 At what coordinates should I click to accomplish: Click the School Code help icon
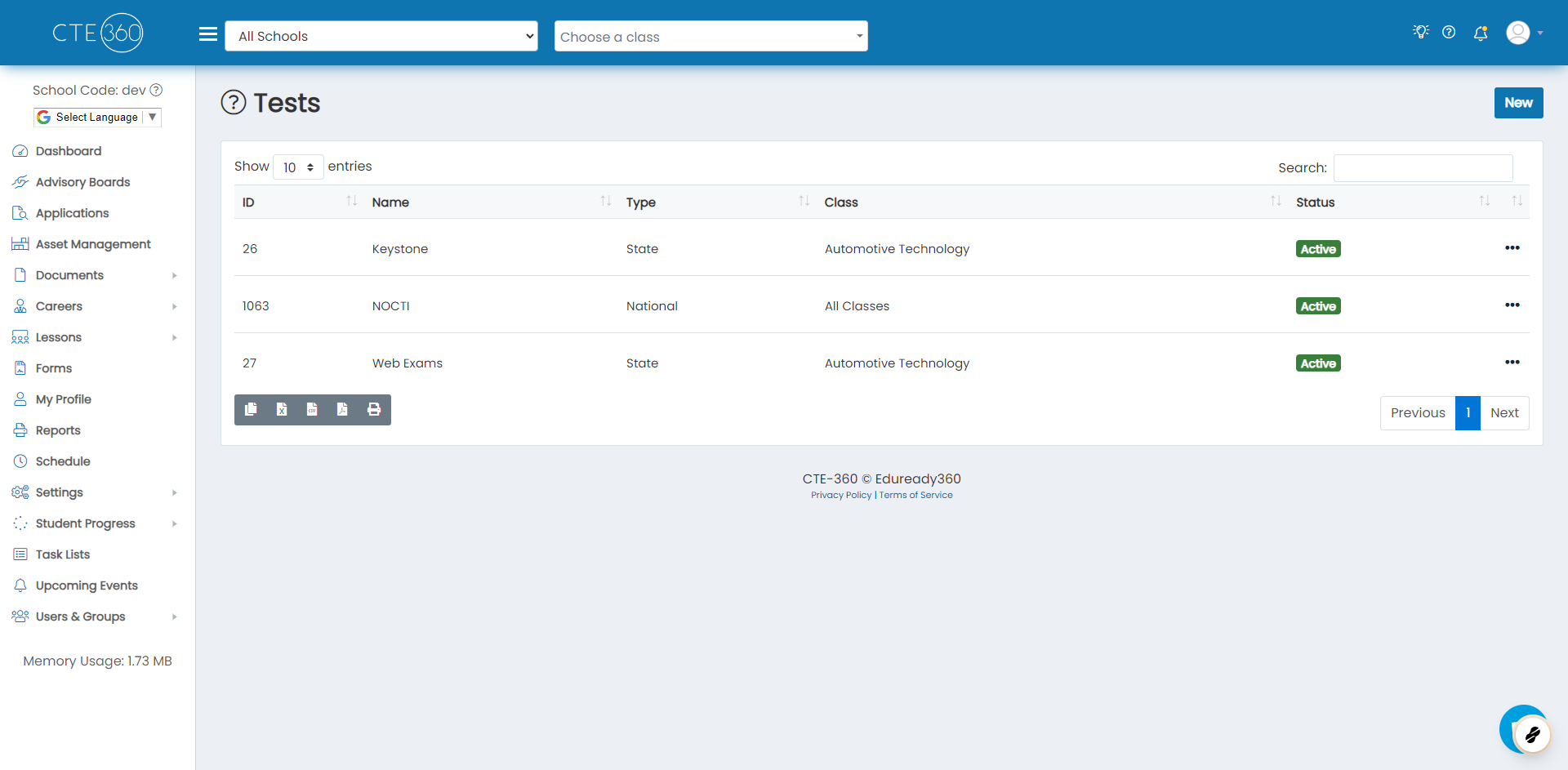coord(156,90)
